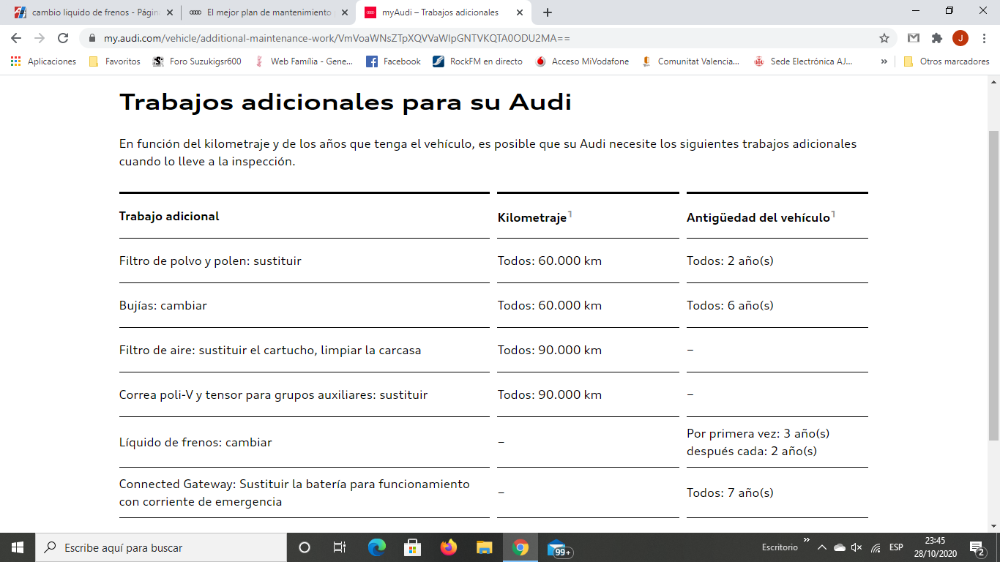Image resolution: width=1000 pixels, height=562 pixels.
Task: Open the OneDrive cloud tray icon
Action: click(839, 547)
